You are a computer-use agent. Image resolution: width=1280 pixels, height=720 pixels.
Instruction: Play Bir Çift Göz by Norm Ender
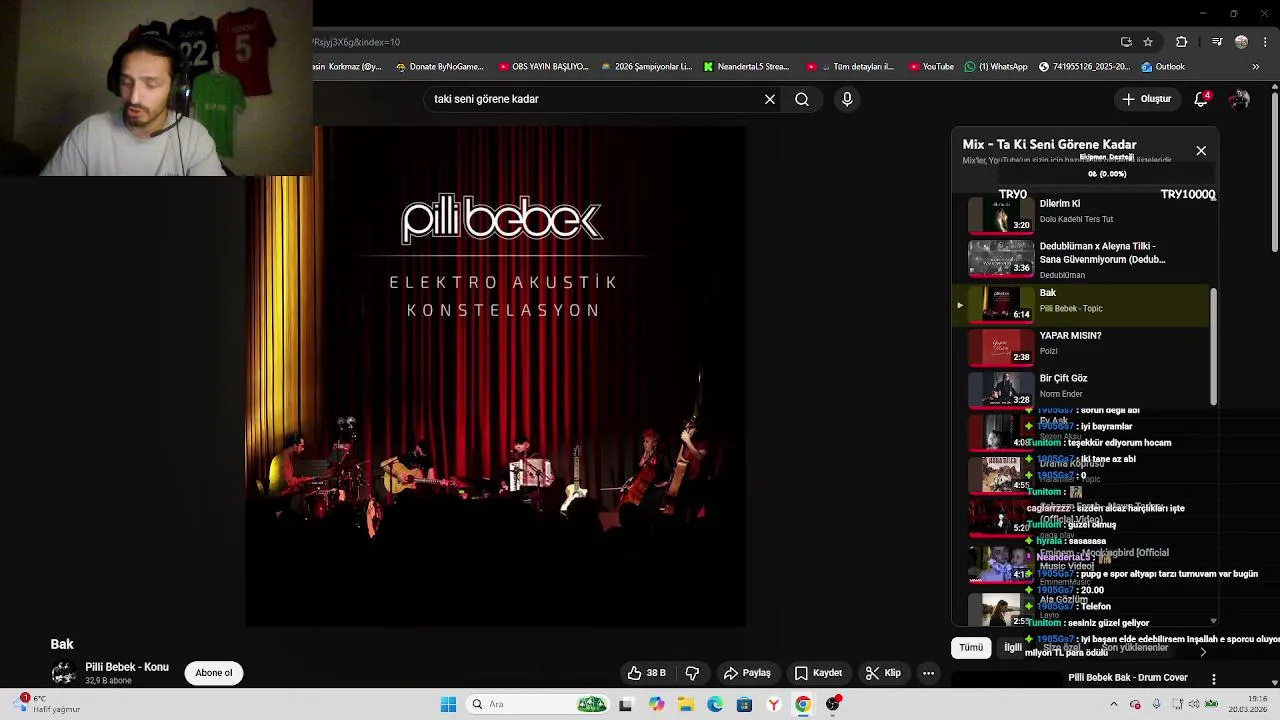[1085, 388]
